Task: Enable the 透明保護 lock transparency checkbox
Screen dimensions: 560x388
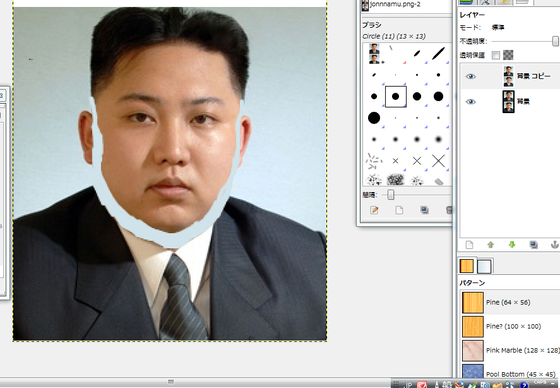Action: 496,55
